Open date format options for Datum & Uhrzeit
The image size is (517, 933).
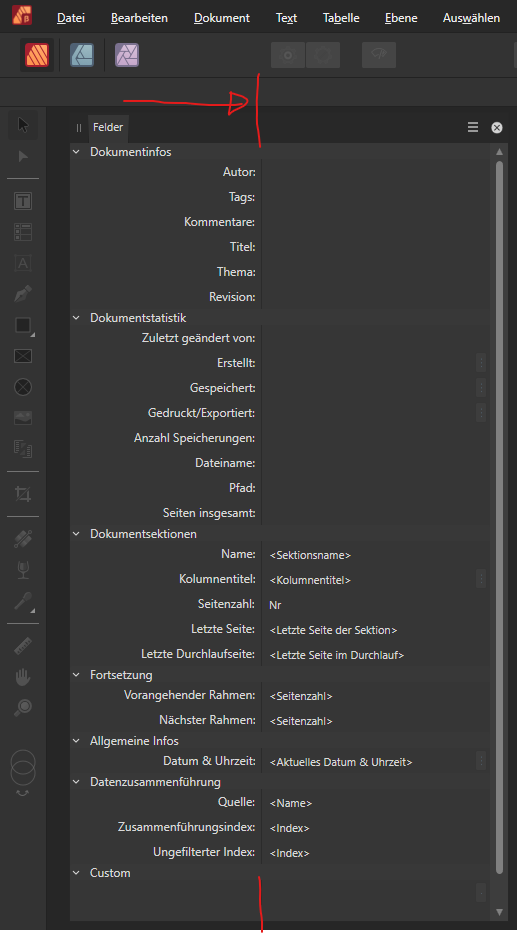pyautogui.click(x=481, y=761)
